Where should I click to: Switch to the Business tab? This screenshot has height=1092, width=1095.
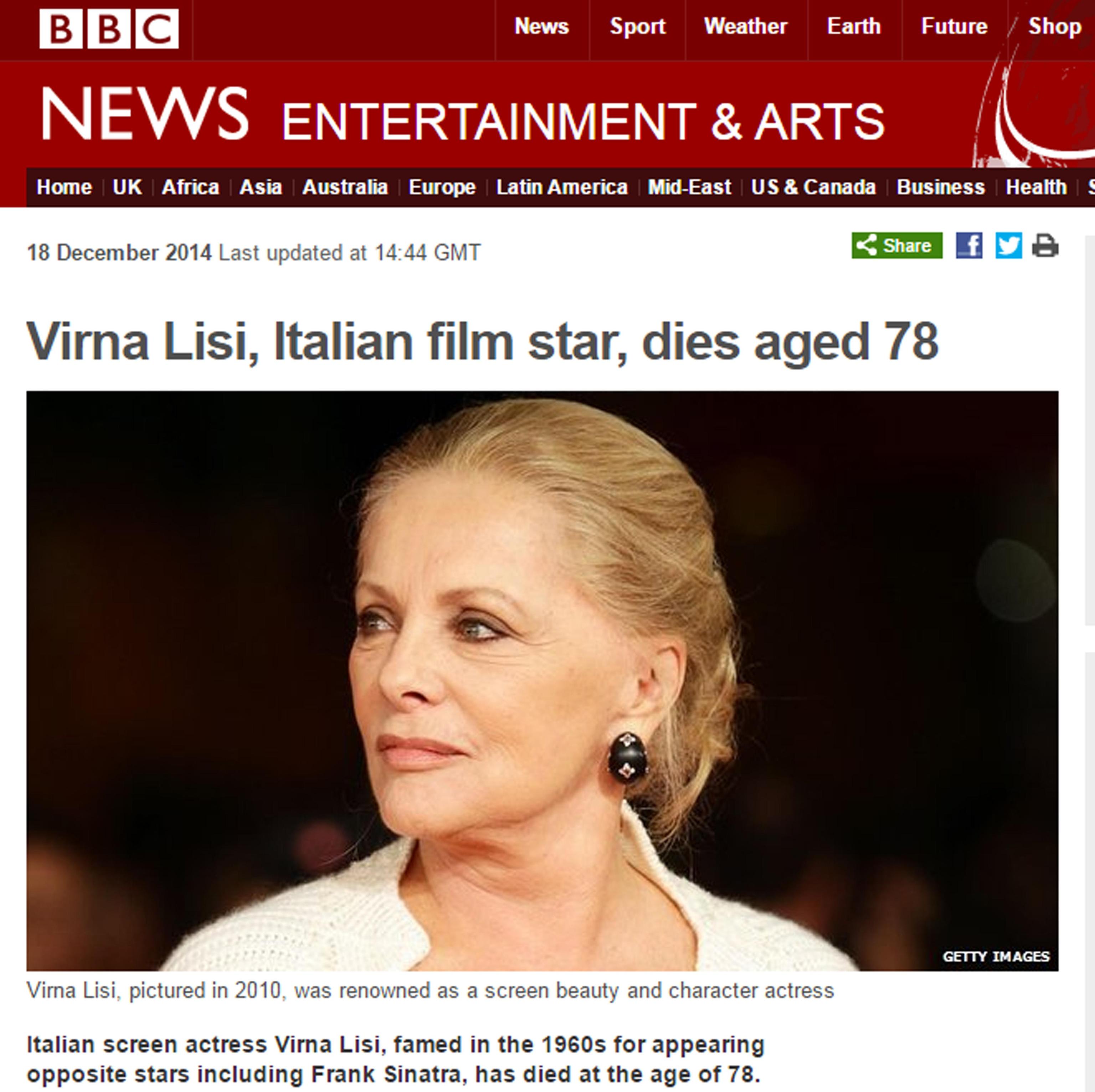[x=940, y=187]
